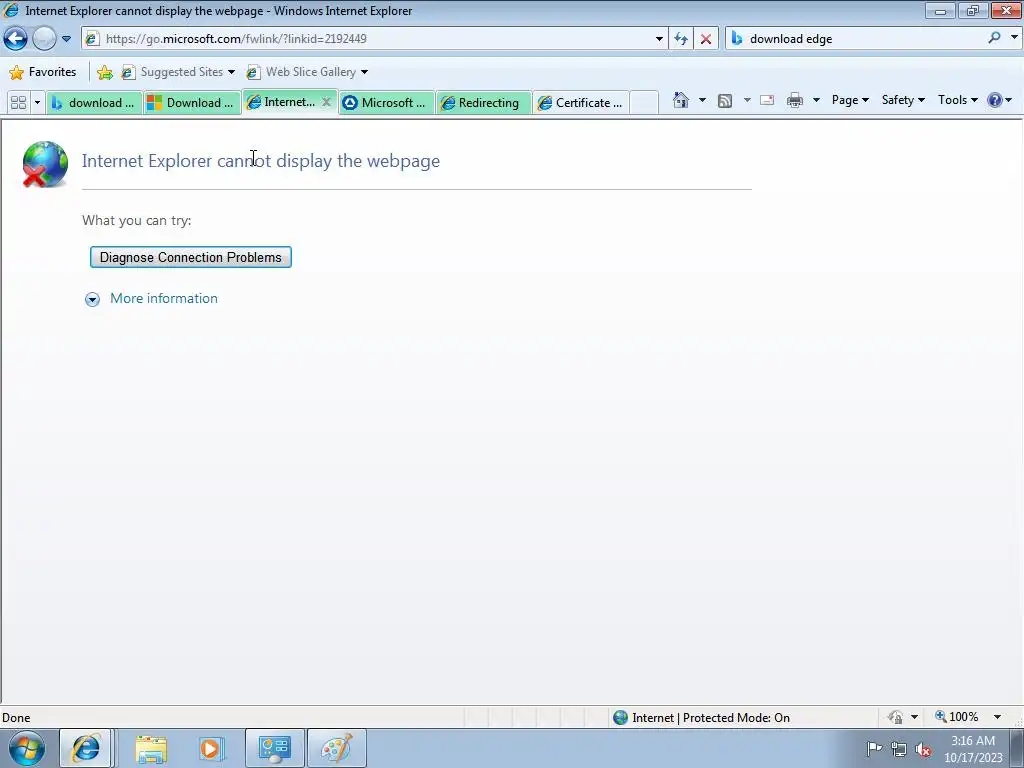This screenshot has width=1024, height=768.
Task: Click the Windows Start button
Action: (x=27, y=748)
